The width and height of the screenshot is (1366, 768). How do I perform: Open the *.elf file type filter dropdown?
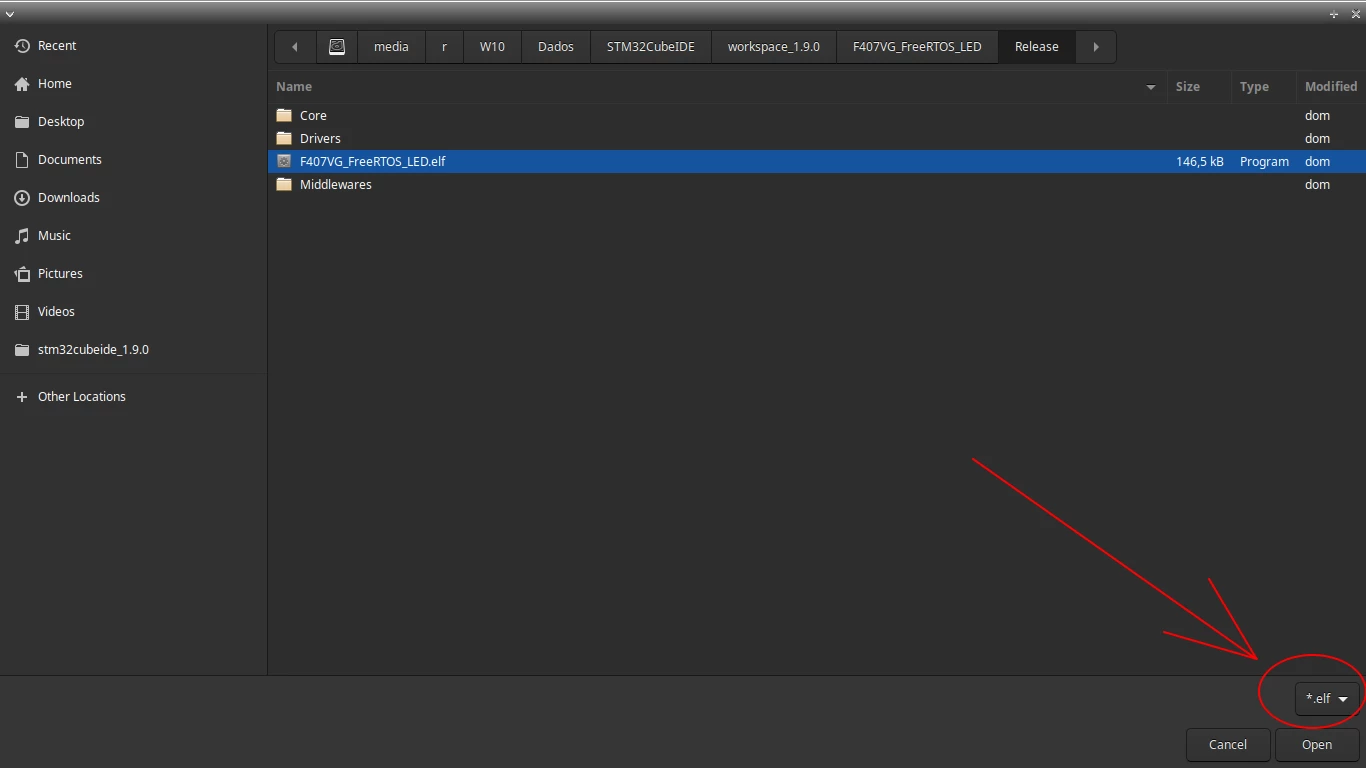(x=1327, y=699)
